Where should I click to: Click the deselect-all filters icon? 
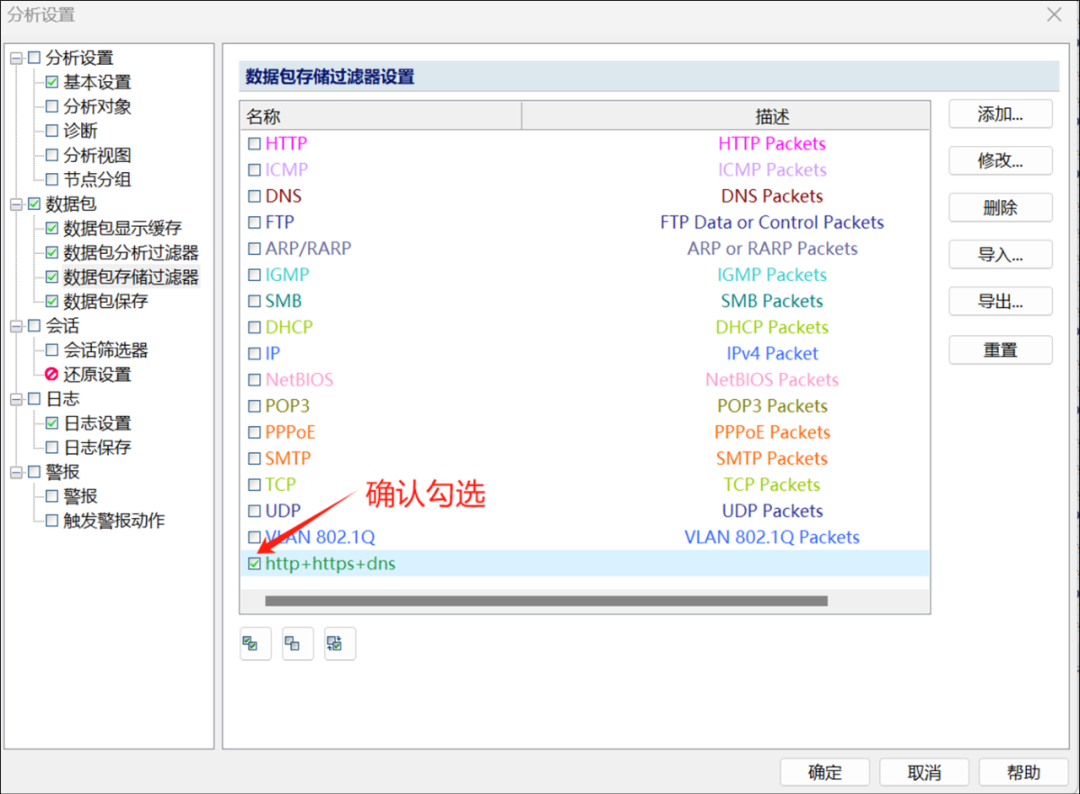(x=297, y=643)
